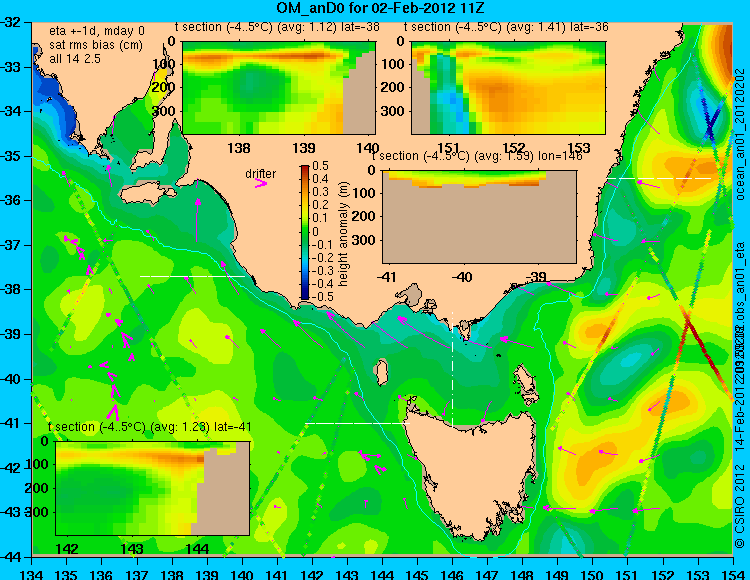The image size is (750, 580).
Task: Click the Tasmania landmass on the map
Action: tap(471, 473)
